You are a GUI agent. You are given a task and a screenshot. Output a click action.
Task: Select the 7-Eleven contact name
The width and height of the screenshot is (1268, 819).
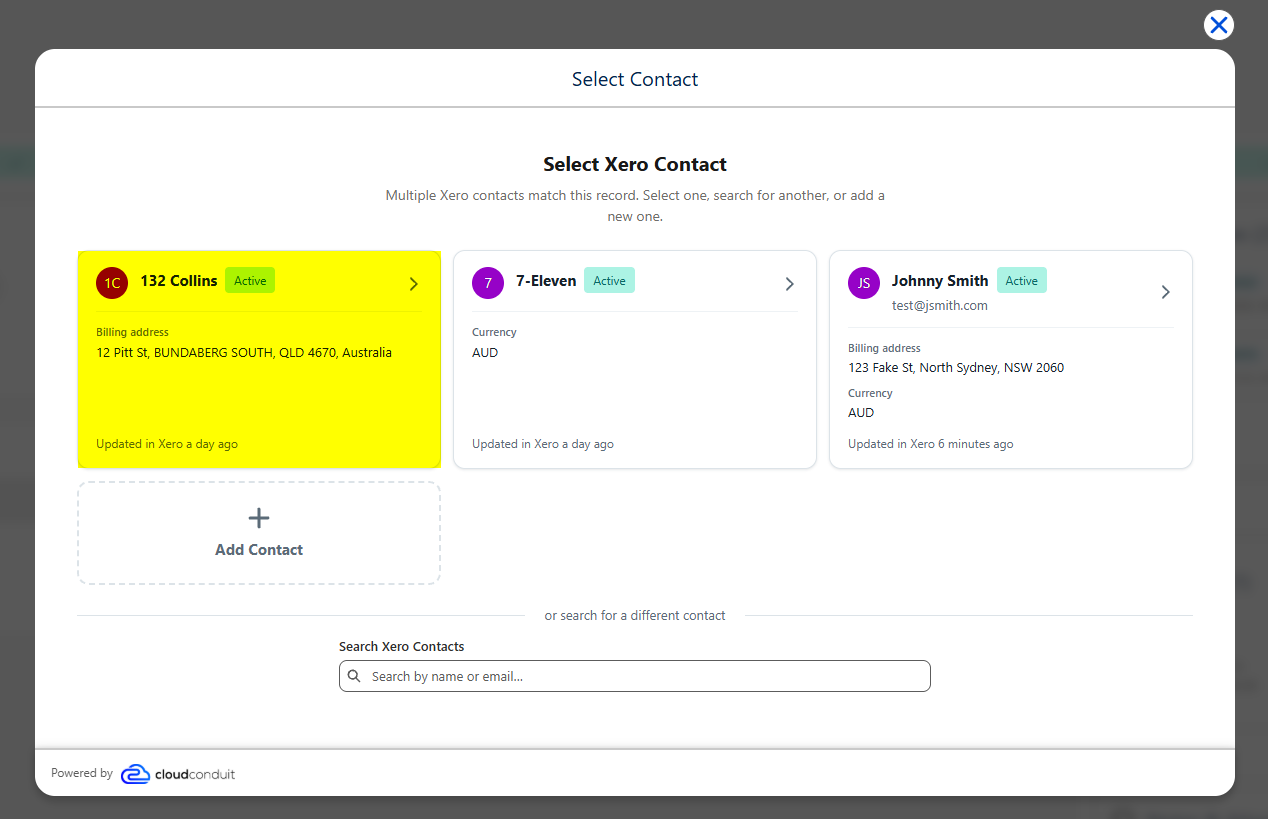(x=546, y=281)
